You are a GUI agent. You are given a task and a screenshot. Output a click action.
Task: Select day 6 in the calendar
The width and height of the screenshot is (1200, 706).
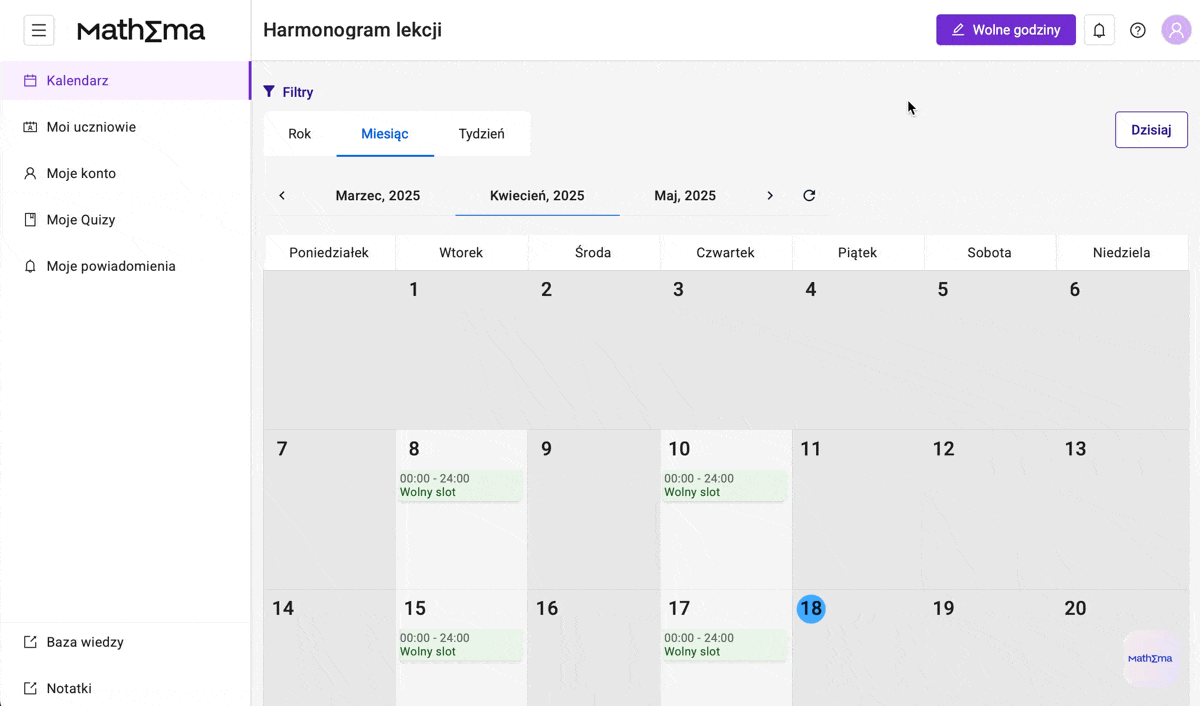click(1075, 290)
